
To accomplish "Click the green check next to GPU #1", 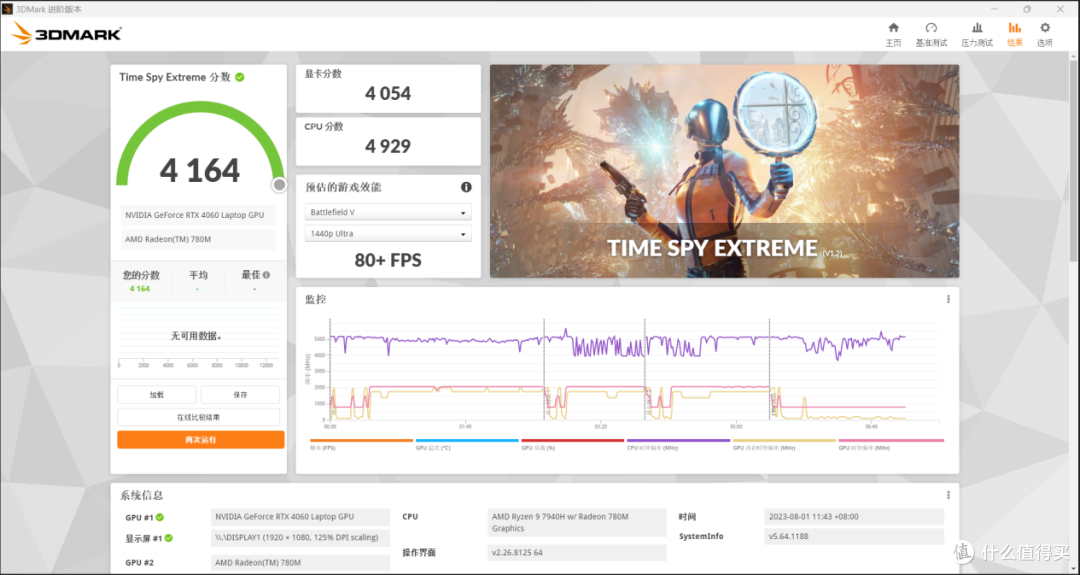I will click(x=160, y=517).
